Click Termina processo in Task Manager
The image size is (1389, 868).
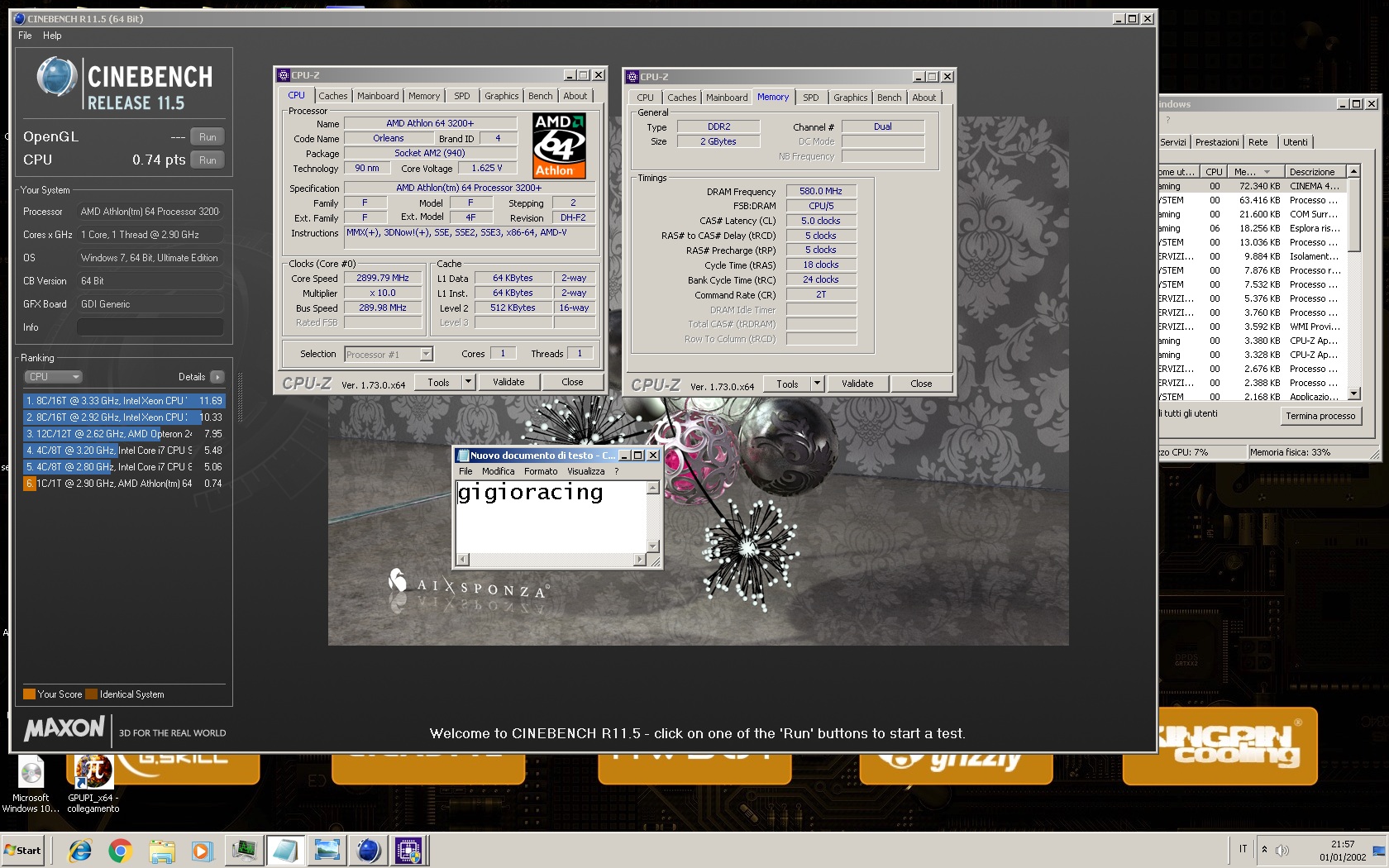tap(1320, 416)
